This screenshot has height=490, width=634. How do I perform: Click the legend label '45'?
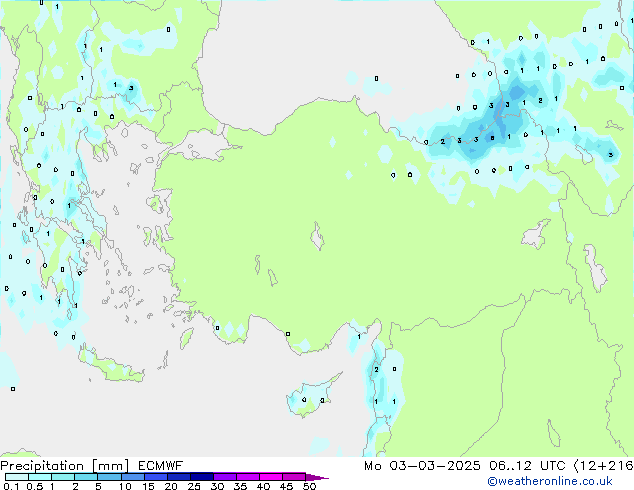pos(286,486)
